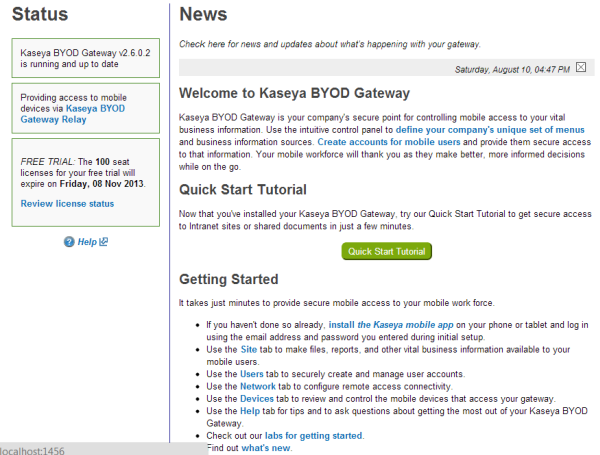Click the 'FREE TRIAL:' label
This screenshot has height=455, width=600.
pos(48,161)
